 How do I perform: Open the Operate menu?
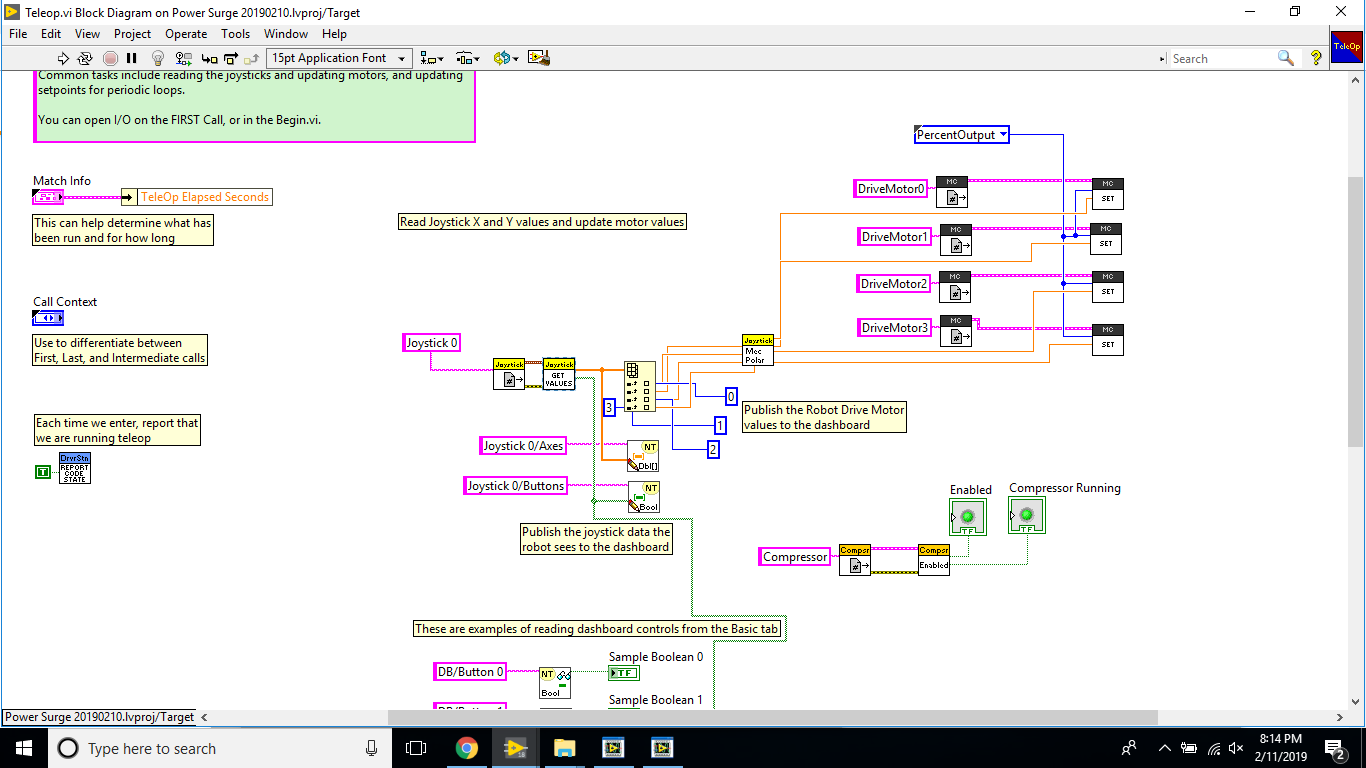point(186,33)
